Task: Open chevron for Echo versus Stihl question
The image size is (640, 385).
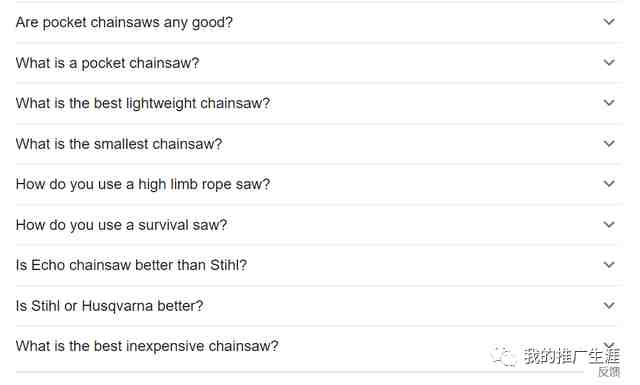Action: (x=609, y=265)
